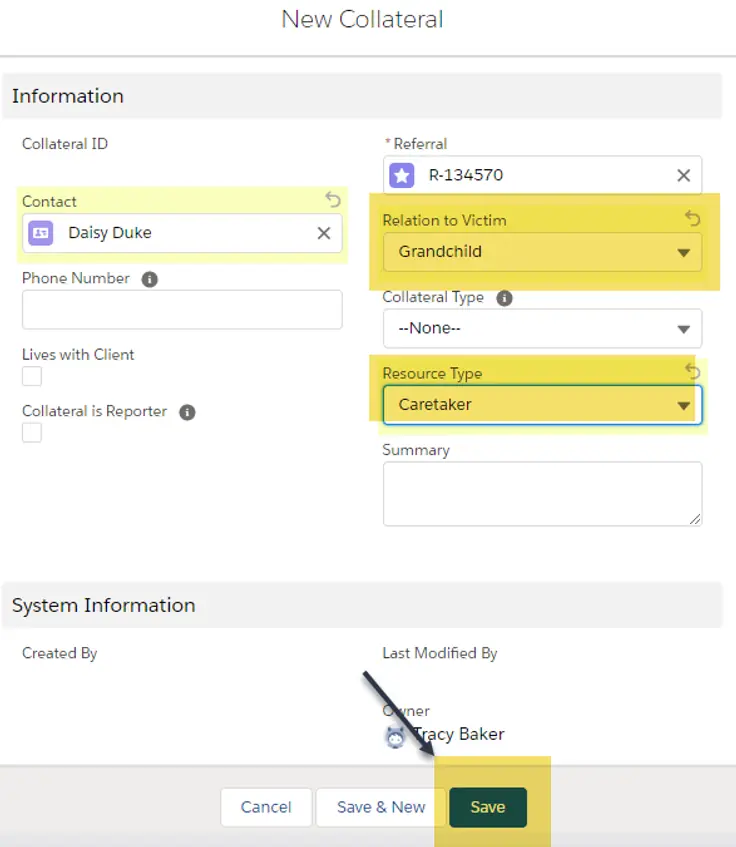Image resolution: width=736 pixels, height=847 pixels.
Task: Click the Referral lookup field showing R-134570
Action: point(542,175)
